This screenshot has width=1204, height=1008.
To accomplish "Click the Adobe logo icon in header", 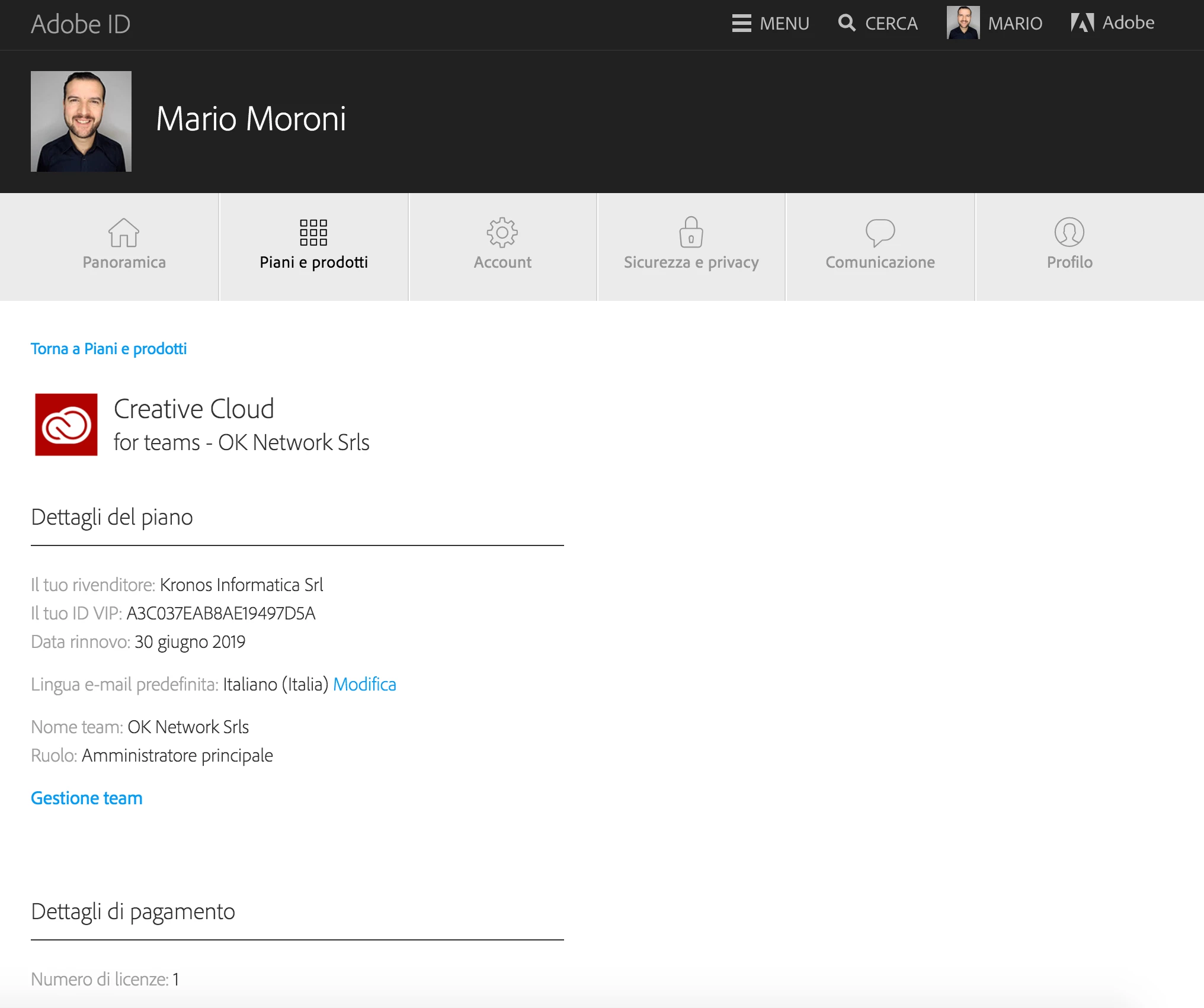I will [1083, 23].
